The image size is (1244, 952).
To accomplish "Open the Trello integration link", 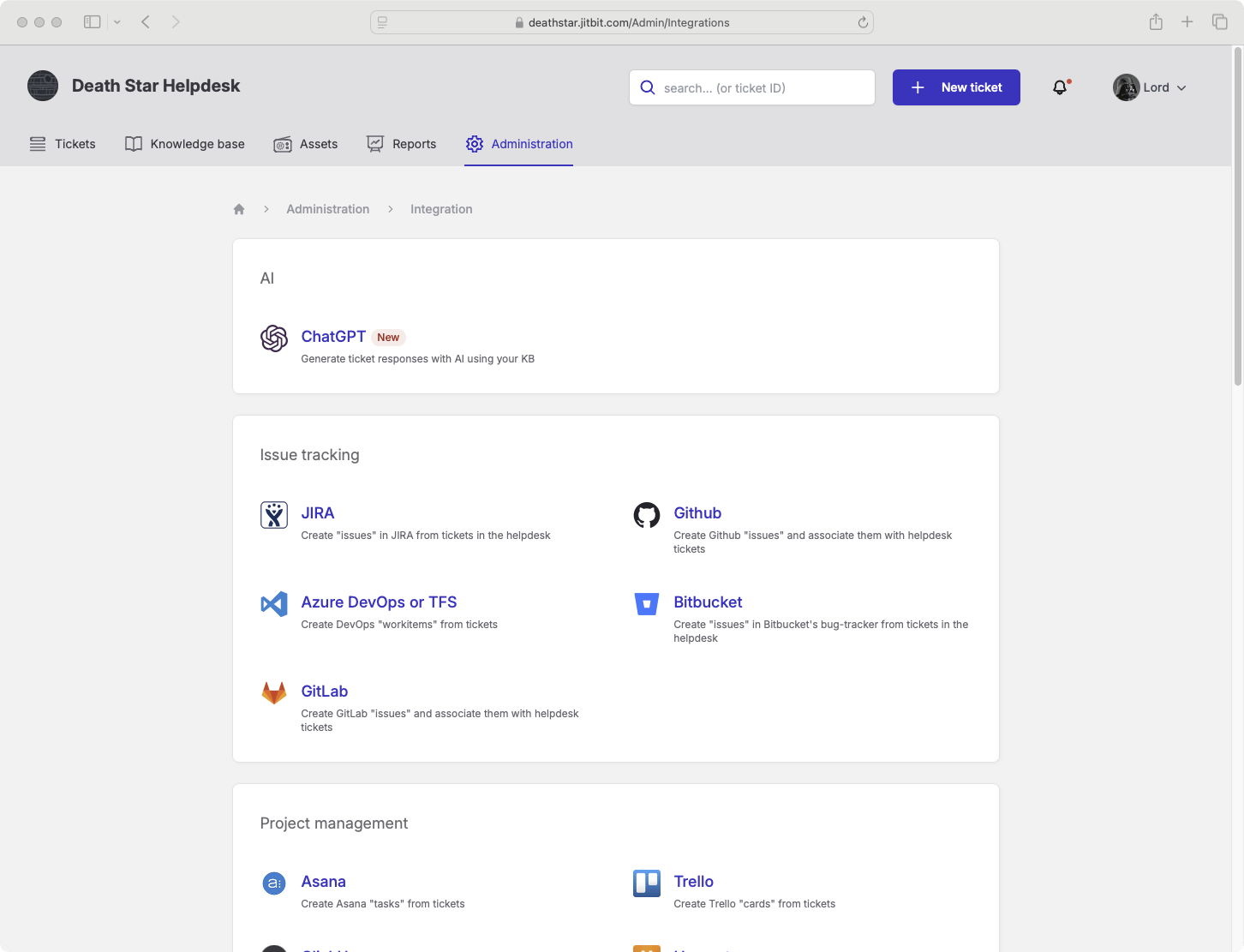I will coord(694,882).
